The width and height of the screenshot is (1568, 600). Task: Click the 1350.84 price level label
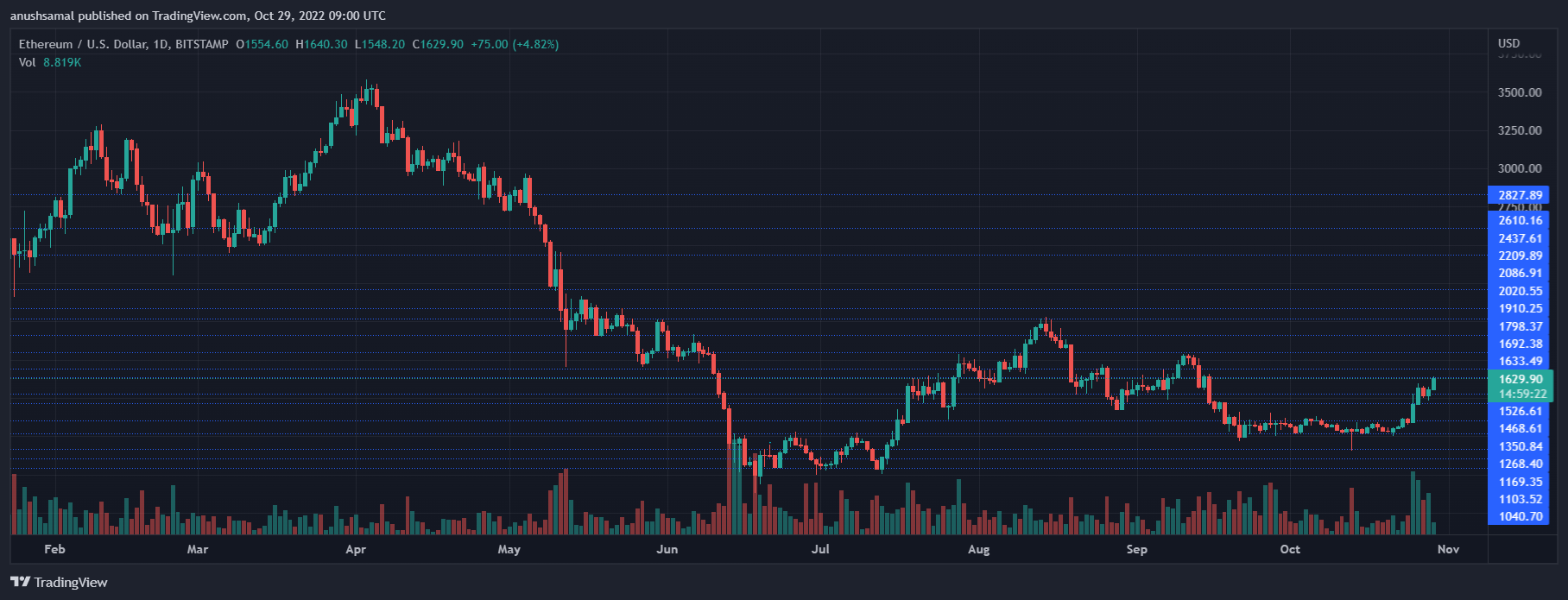[1520, 446]
